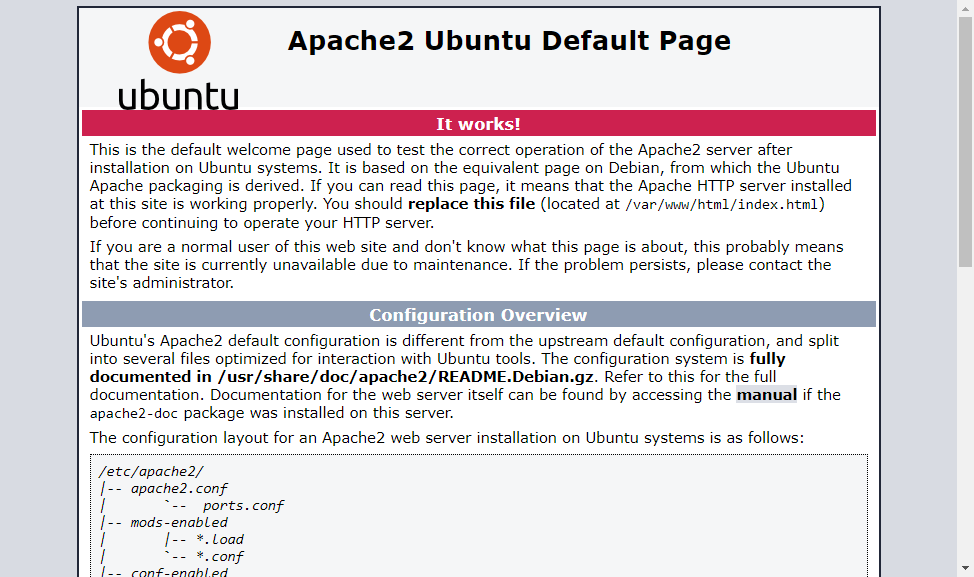Open the manual link

(x=767, y=395)
